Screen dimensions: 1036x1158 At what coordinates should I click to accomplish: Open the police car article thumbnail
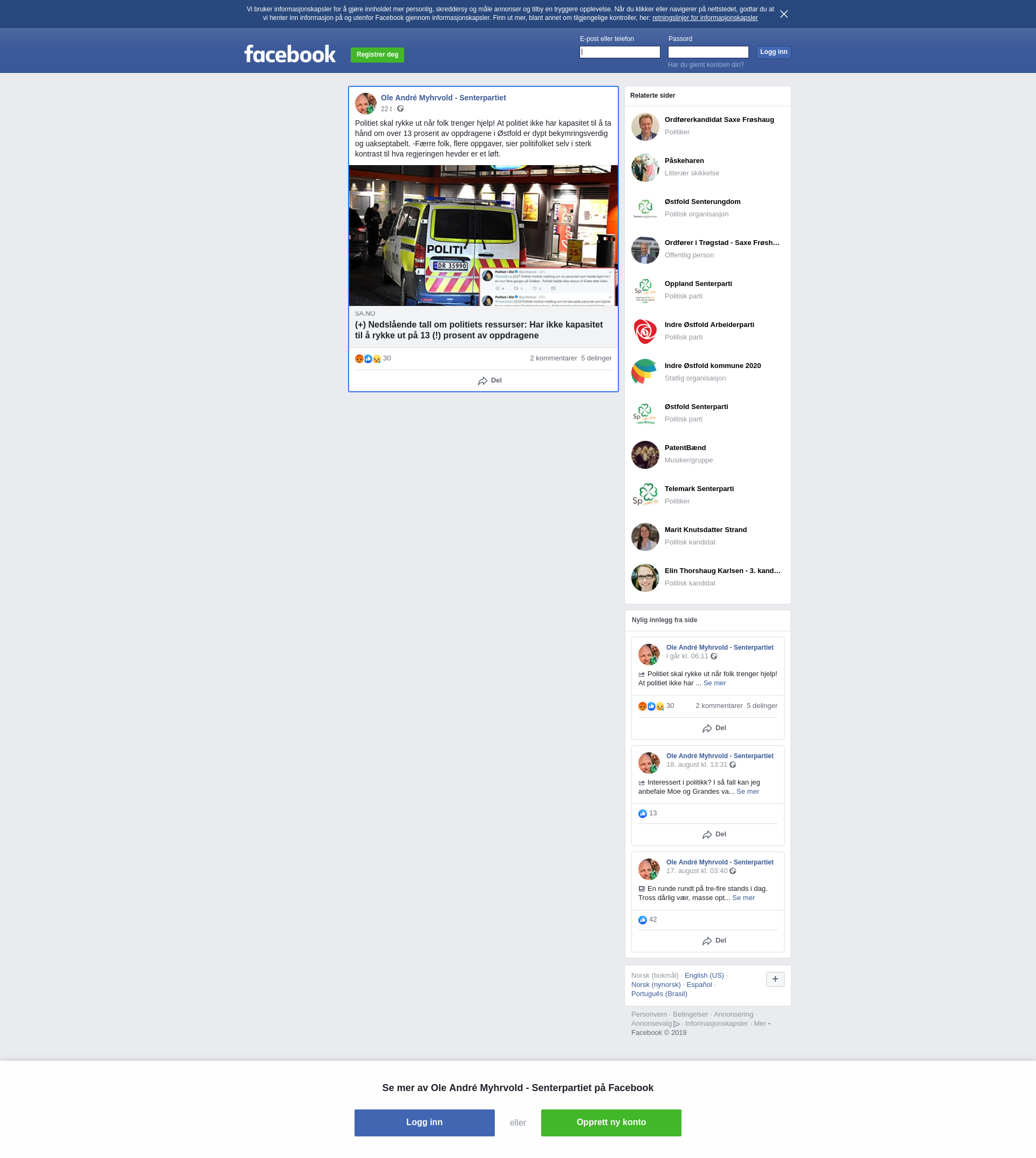[x=483, y=235]
